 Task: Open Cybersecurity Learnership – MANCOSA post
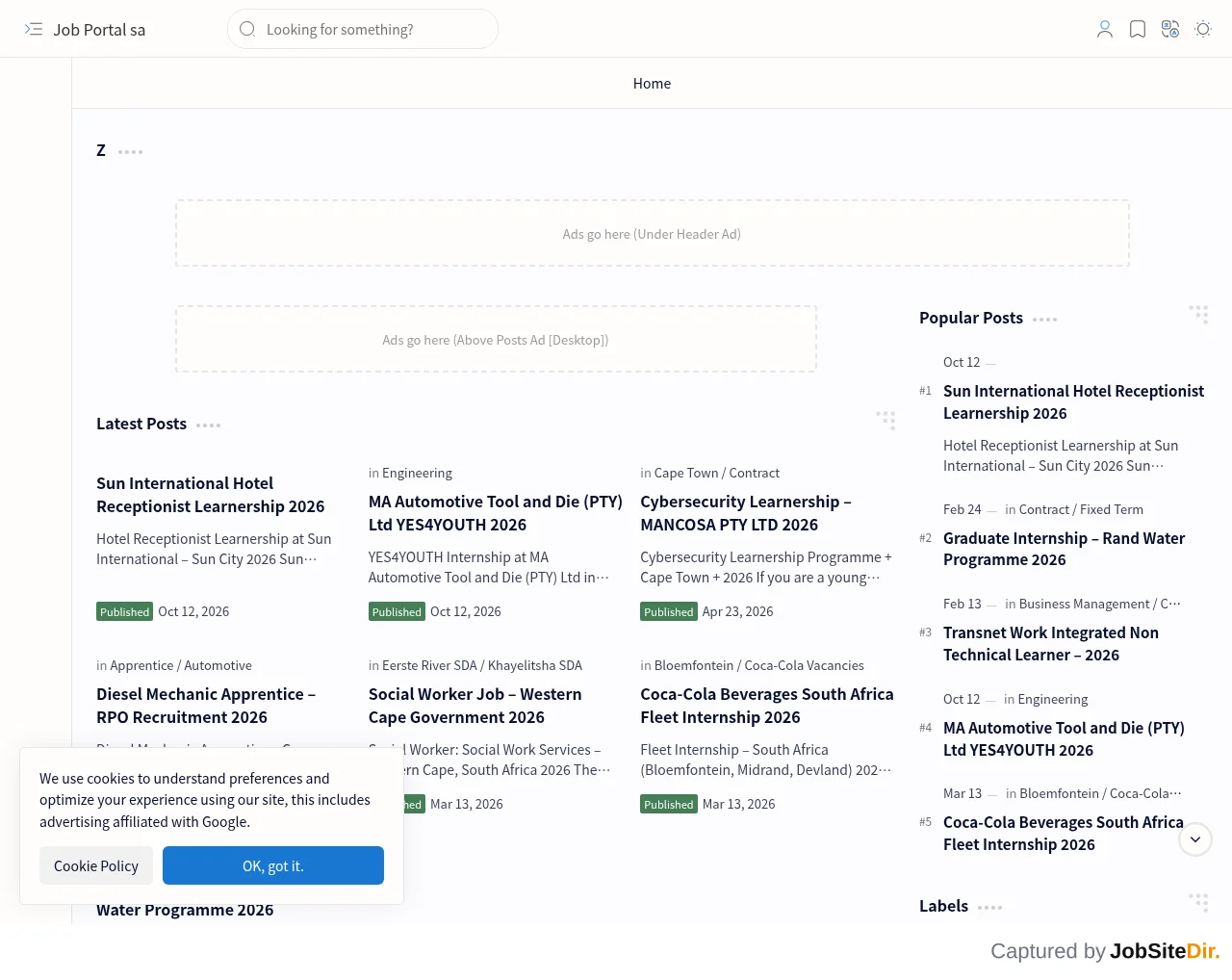click(x=746, y=513)
